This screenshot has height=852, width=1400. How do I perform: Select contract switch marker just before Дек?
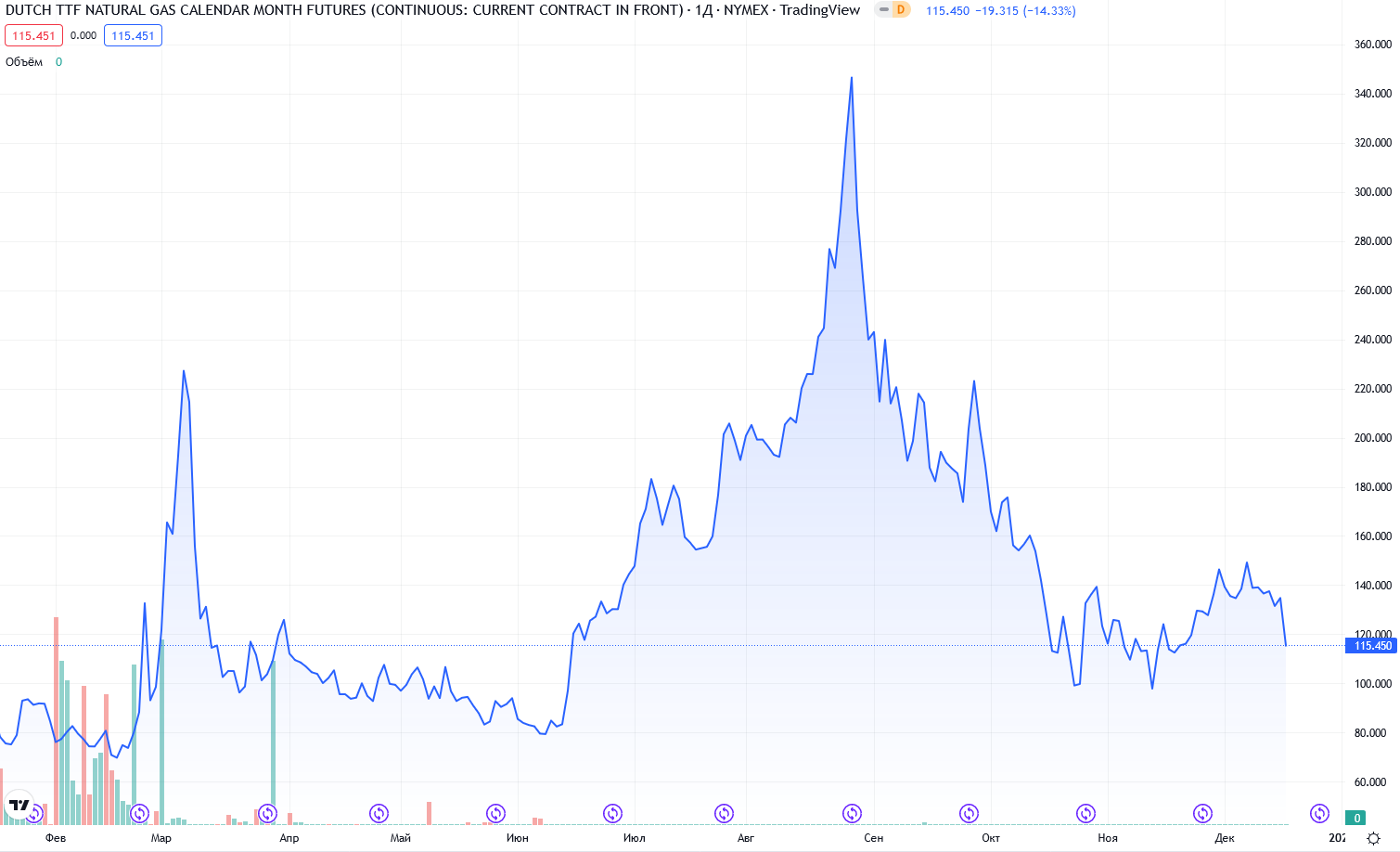(1202, 814)
